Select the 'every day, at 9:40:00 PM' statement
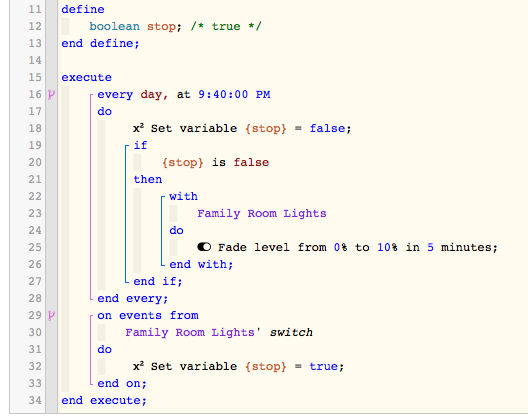The width and height of the screenshot is (528, 419). coord(184,95)
